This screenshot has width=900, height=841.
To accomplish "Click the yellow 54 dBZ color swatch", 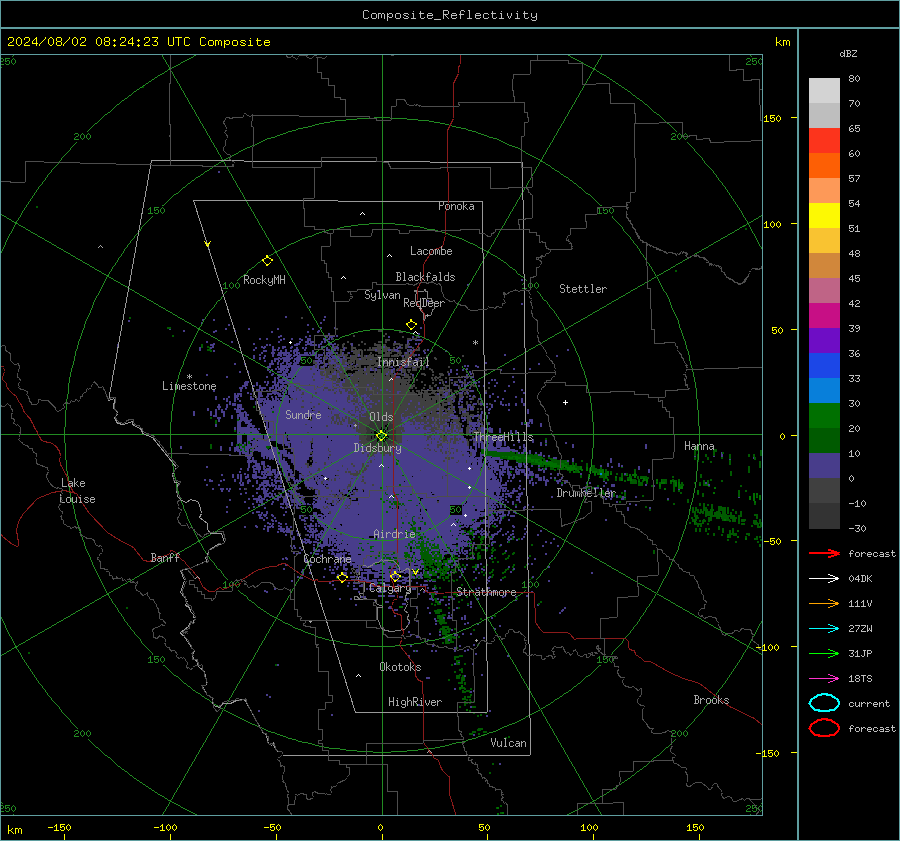I will point(824,215).
